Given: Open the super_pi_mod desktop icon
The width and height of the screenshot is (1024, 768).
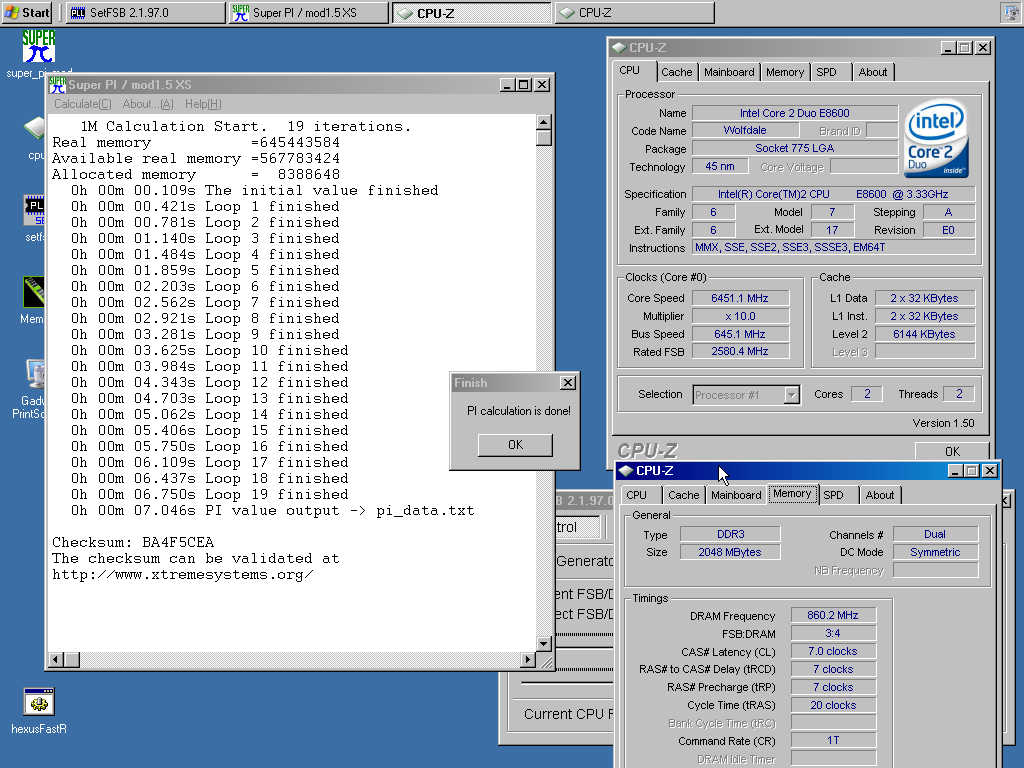Looking at the screenshot, I should (39, 47).
